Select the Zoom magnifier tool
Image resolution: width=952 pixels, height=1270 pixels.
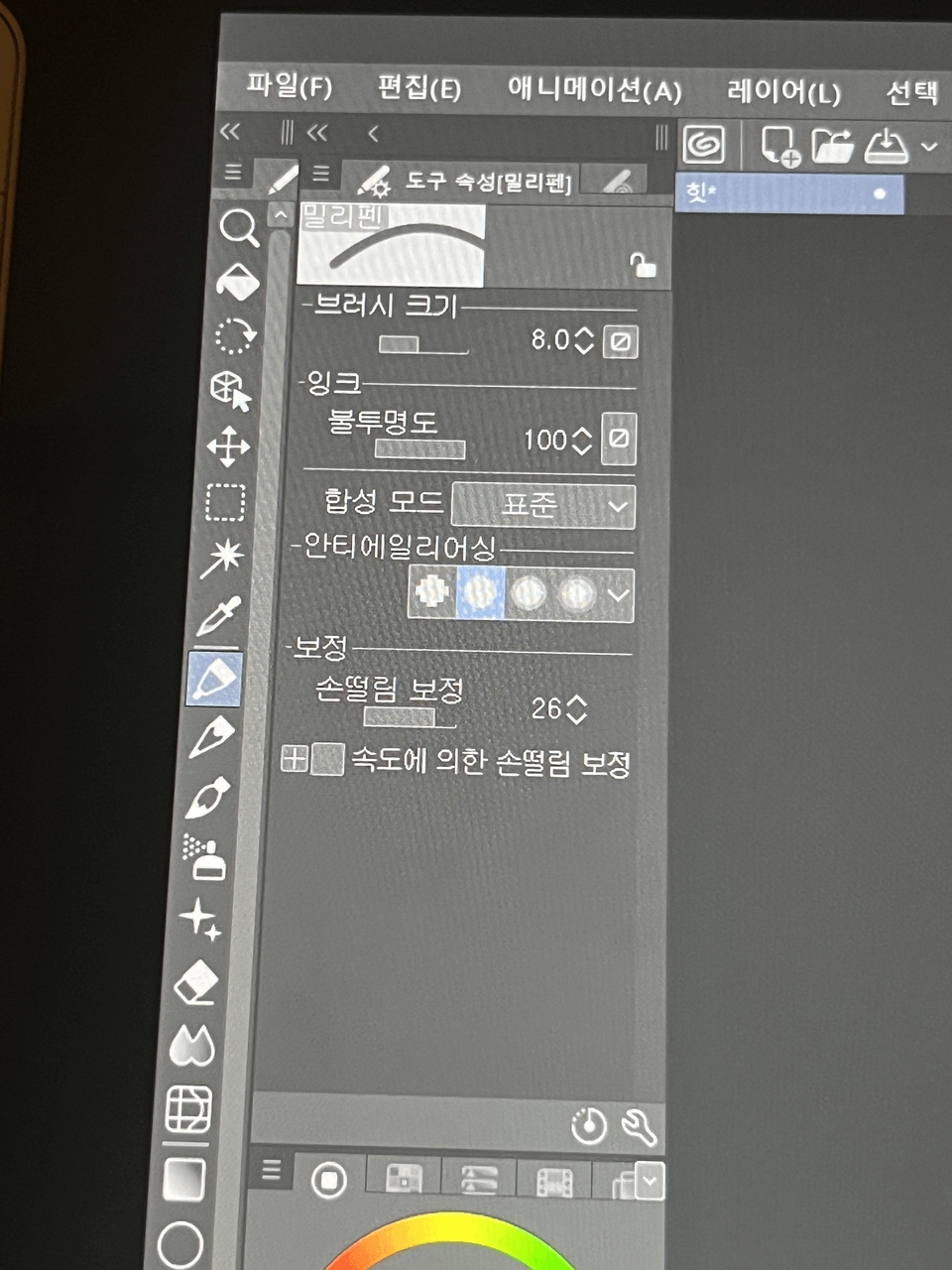239,228
